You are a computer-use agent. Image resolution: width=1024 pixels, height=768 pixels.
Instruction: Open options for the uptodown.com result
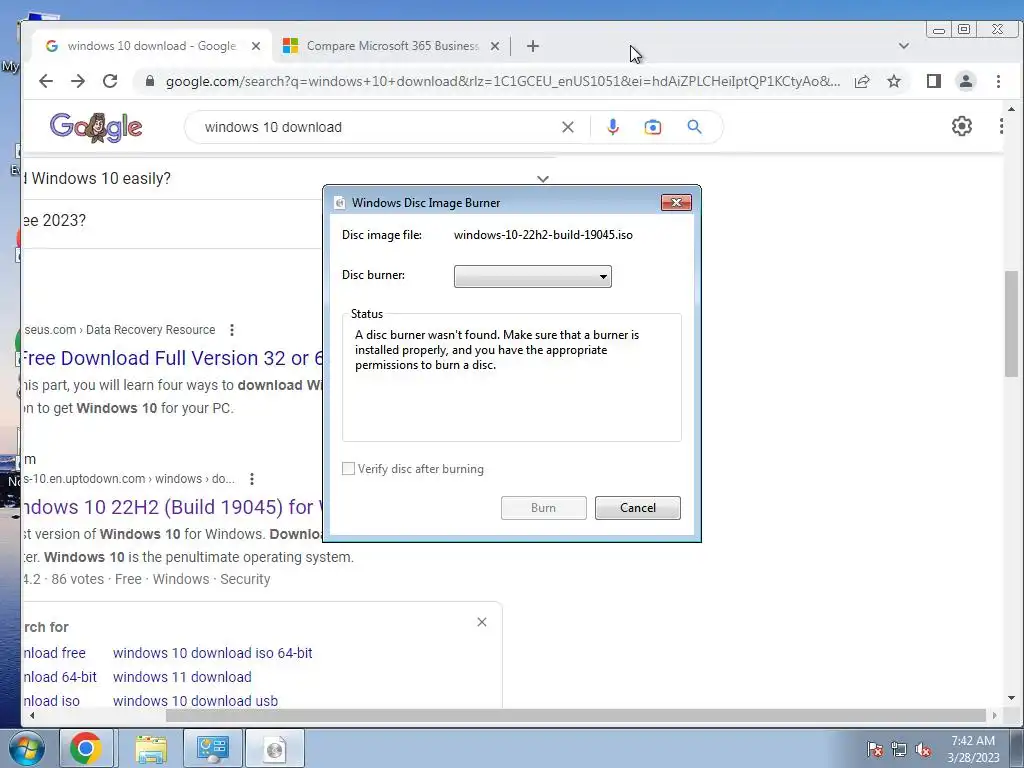click(x=252, y=479)
